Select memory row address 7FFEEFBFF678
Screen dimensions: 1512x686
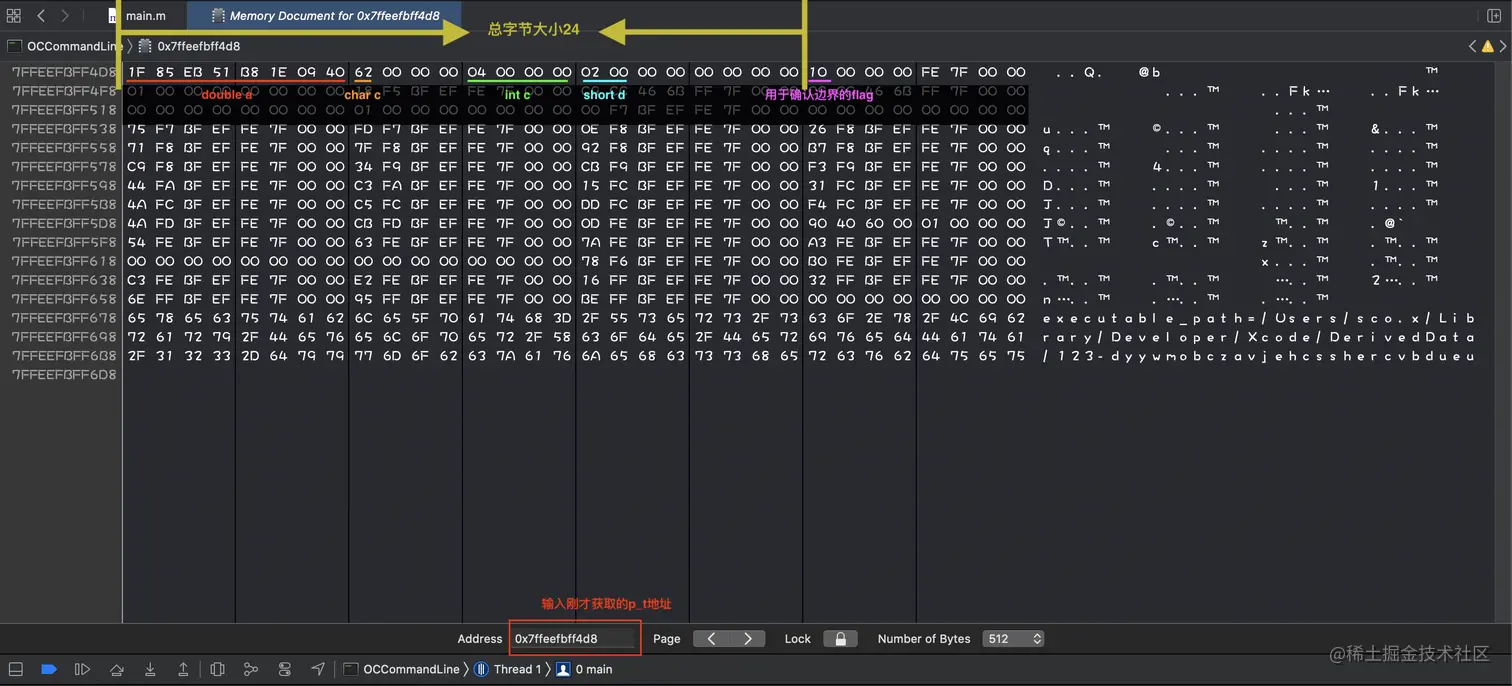click(x=64, y=318)
